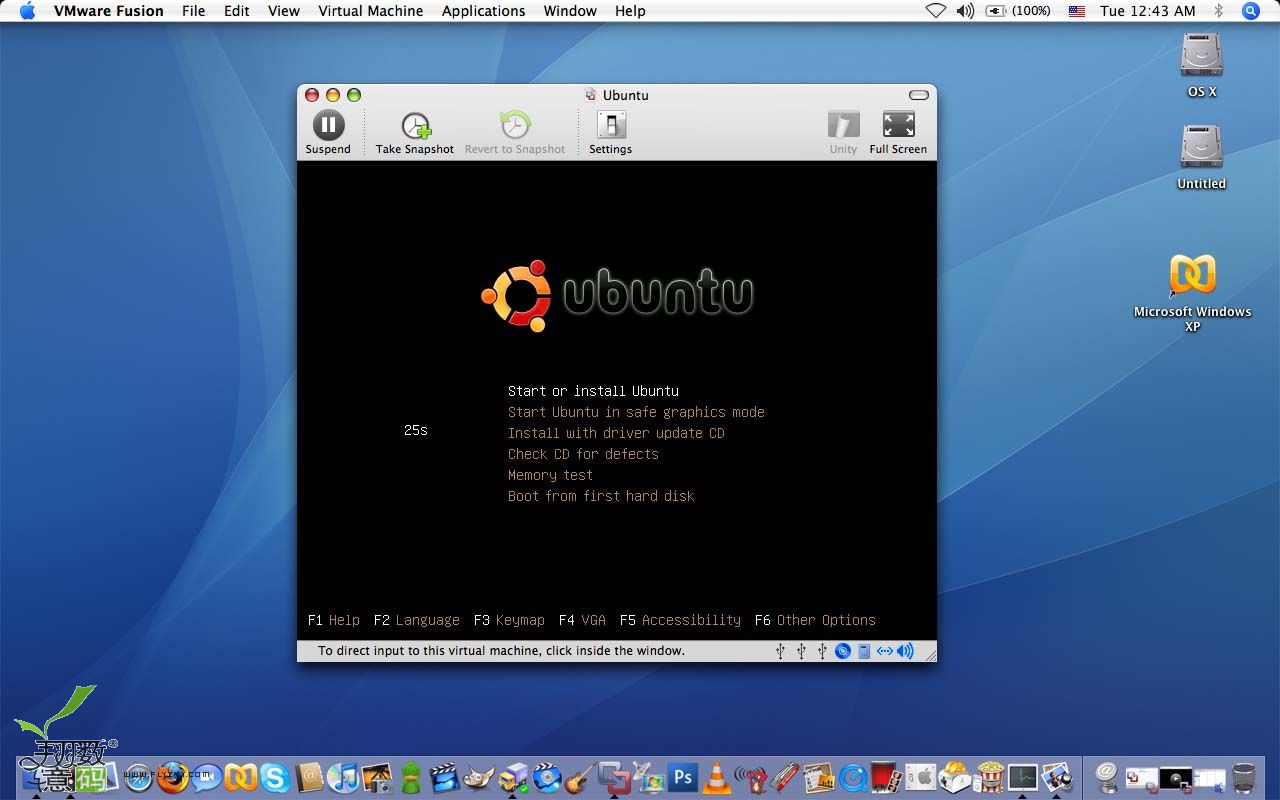Open Skype from the dock
This screenshot has height=800, width=1280.
[275, 777]
